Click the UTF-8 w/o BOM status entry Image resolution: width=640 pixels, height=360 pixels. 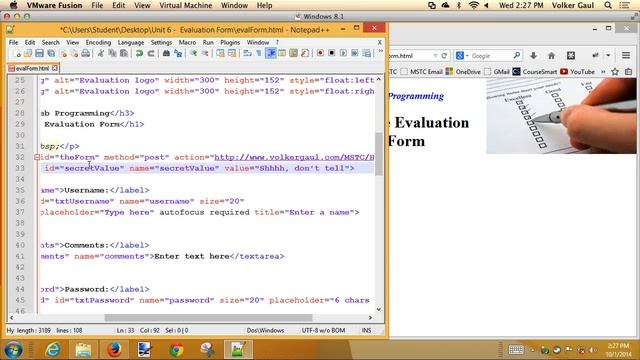click(x=323, y=330)
